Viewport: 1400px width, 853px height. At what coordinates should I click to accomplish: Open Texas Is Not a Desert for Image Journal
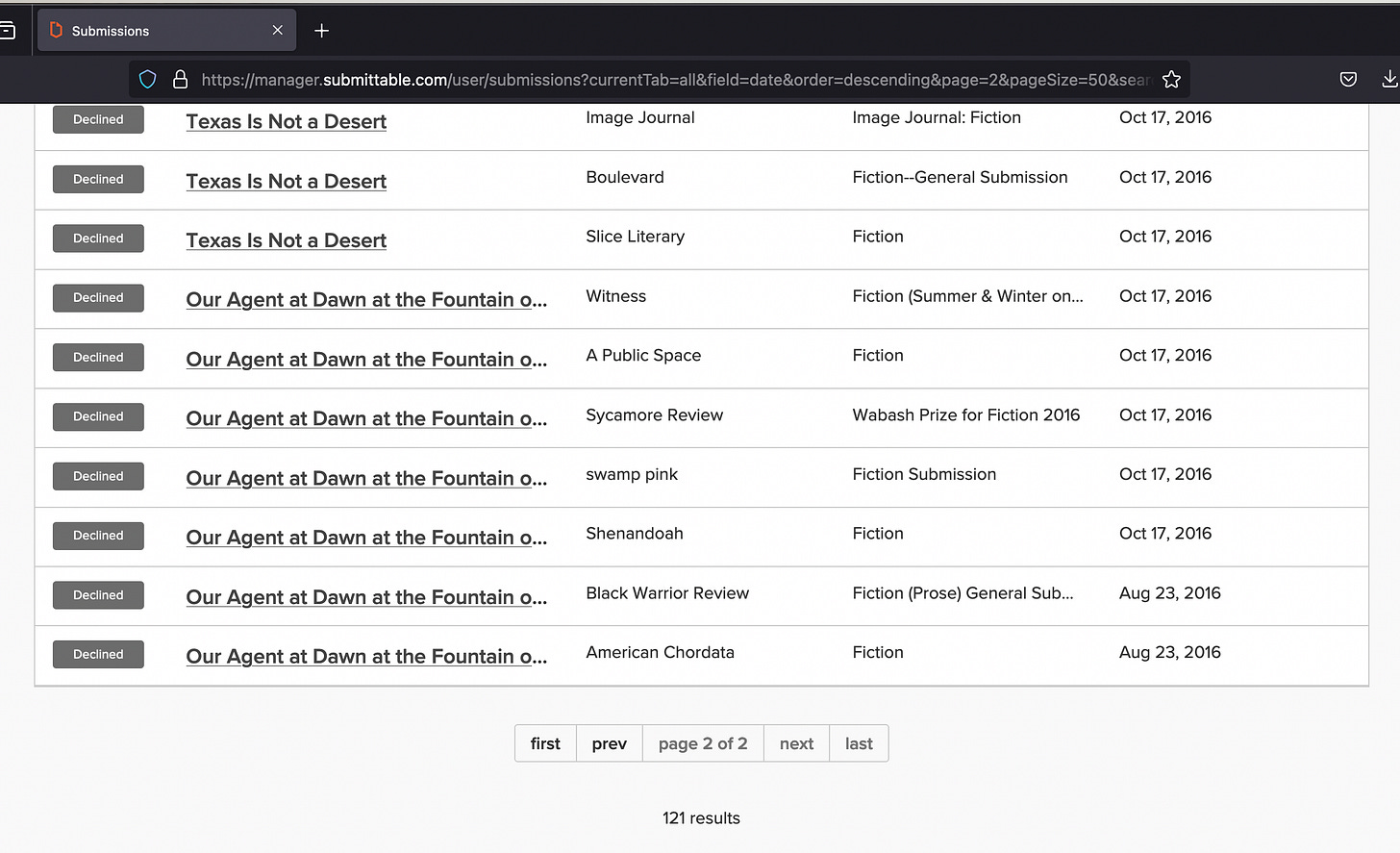point(287,121)
